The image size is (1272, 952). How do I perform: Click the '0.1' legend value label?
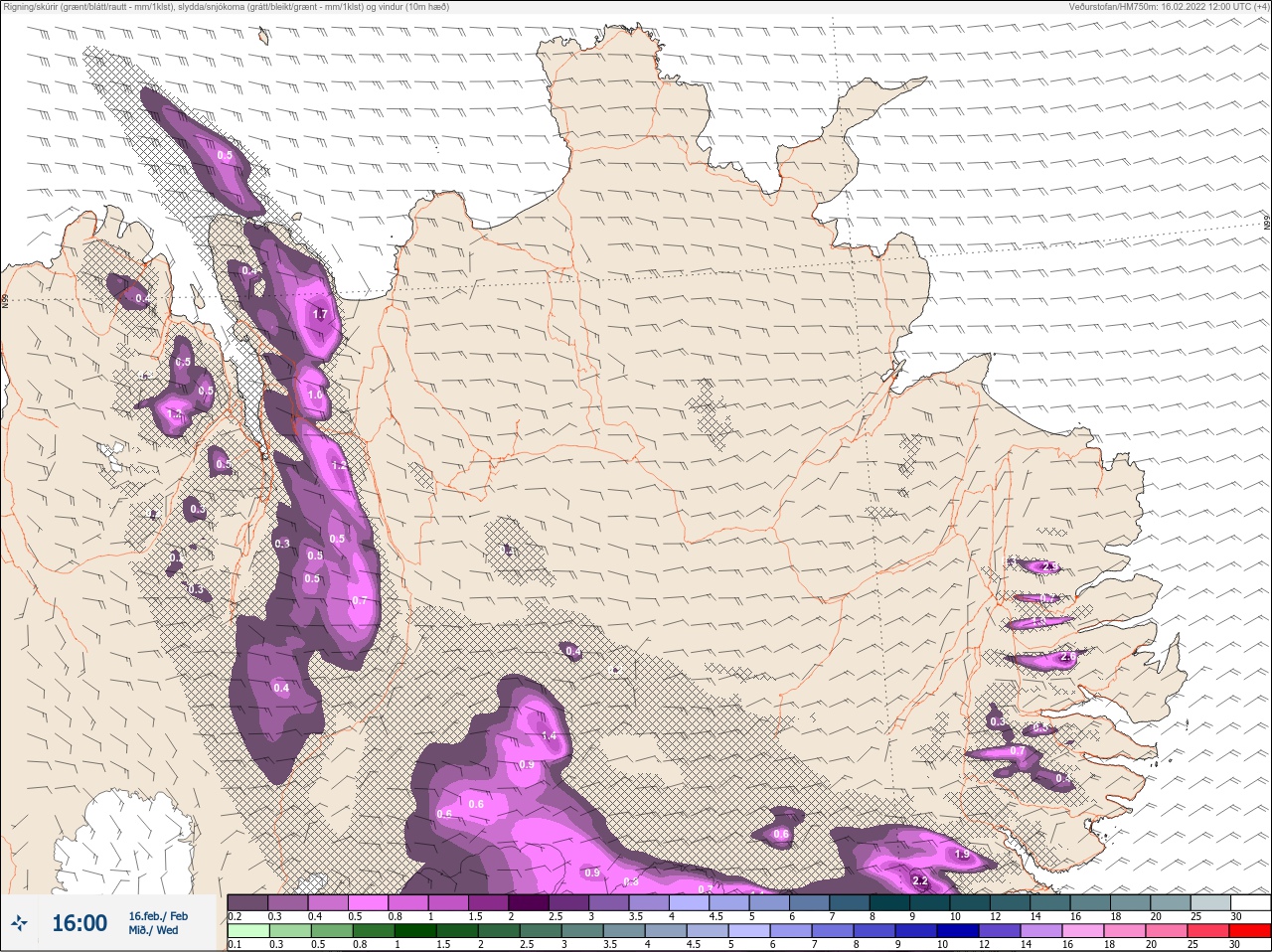(235, 944)
